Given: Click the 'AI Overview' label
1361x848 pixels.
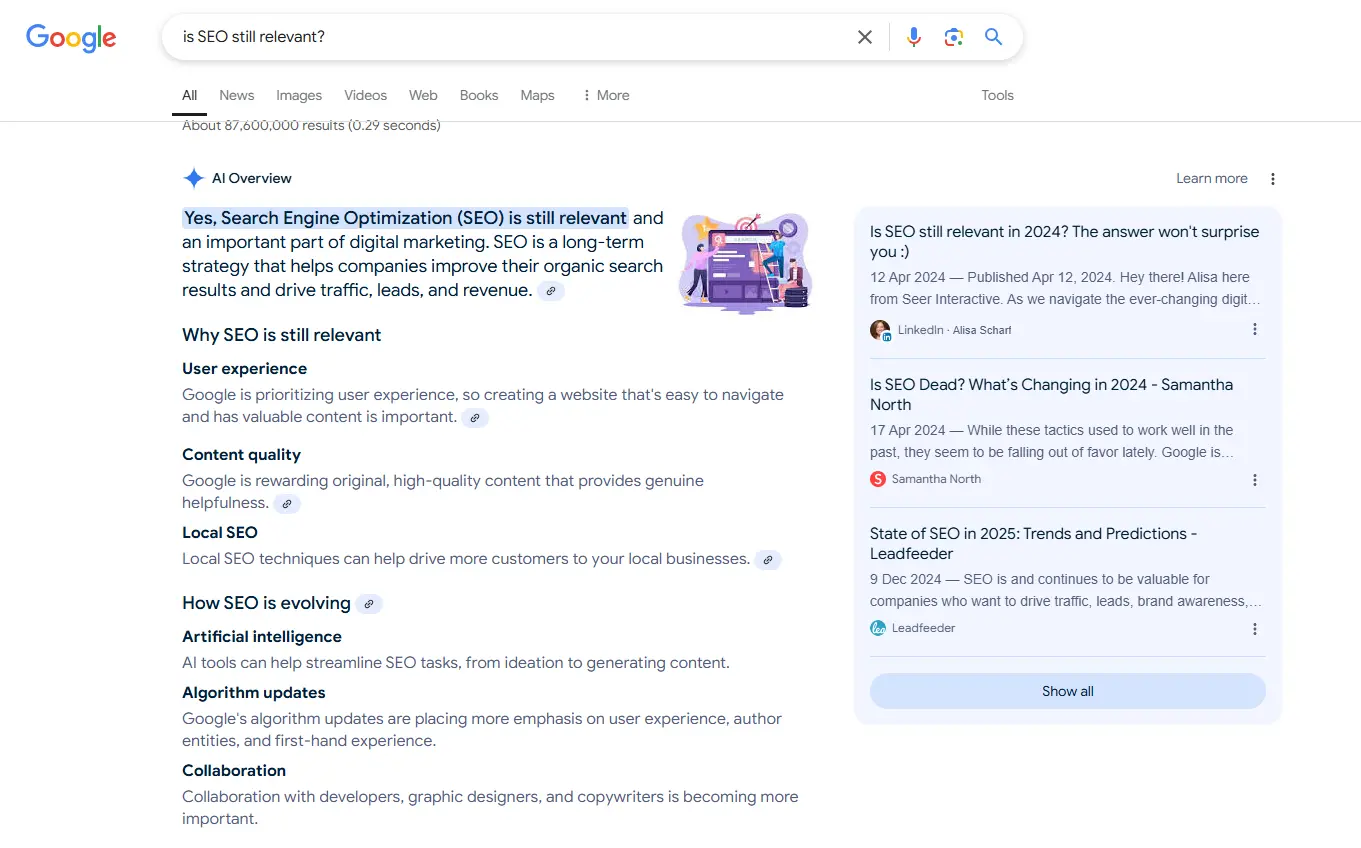Looking at the screenshot, I should pyautogui.click(x=252, y=178).
